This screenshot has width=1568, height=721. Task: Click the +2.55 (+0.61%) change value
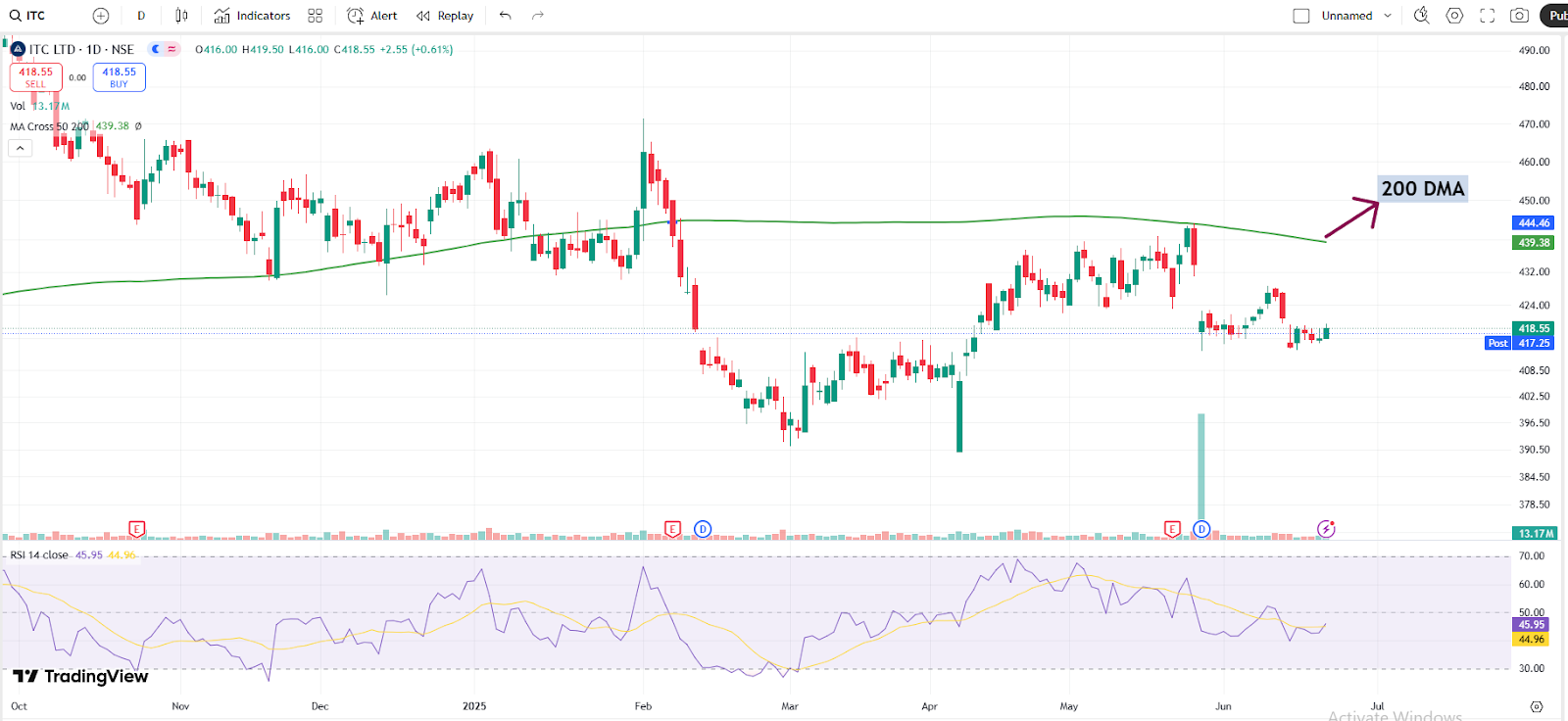pos(416,49)
